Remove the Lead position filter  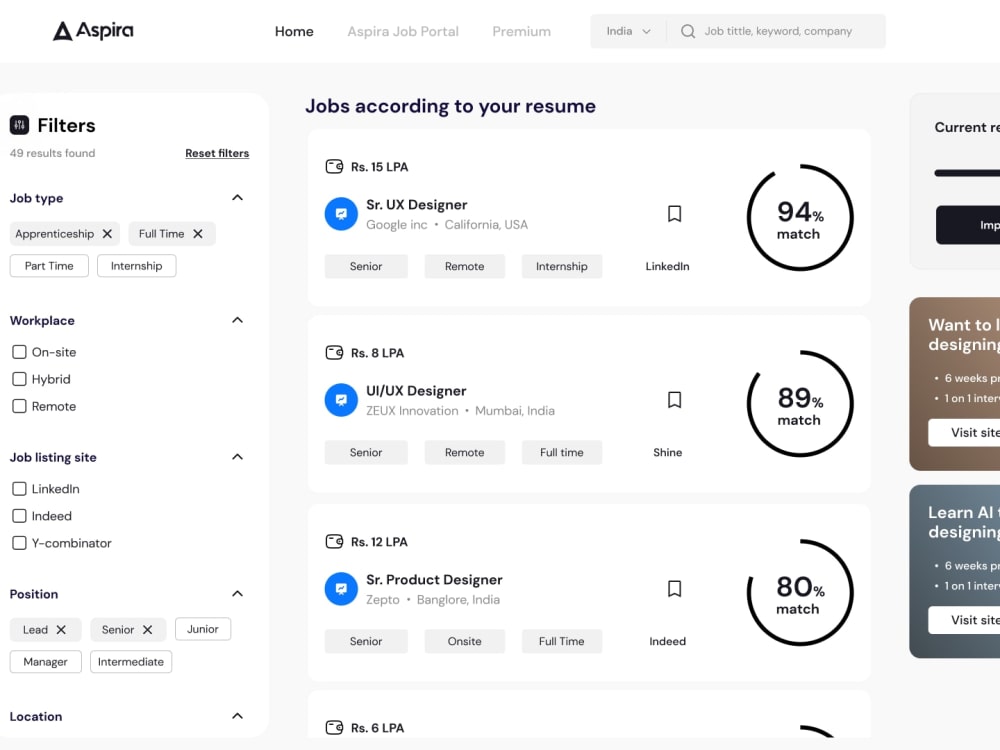61,629
